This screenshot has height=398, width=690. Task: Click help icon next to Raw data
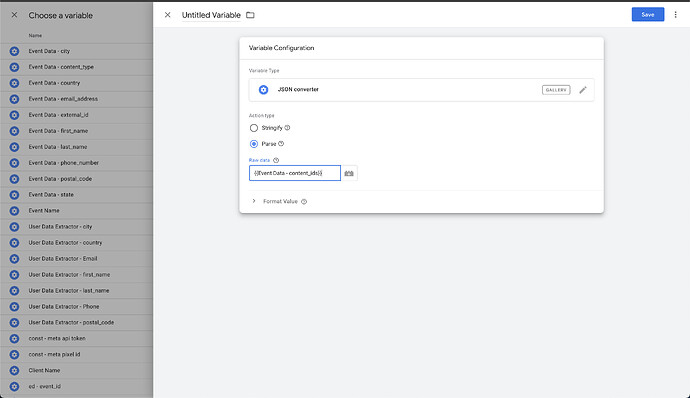click(x=276, y=160)
